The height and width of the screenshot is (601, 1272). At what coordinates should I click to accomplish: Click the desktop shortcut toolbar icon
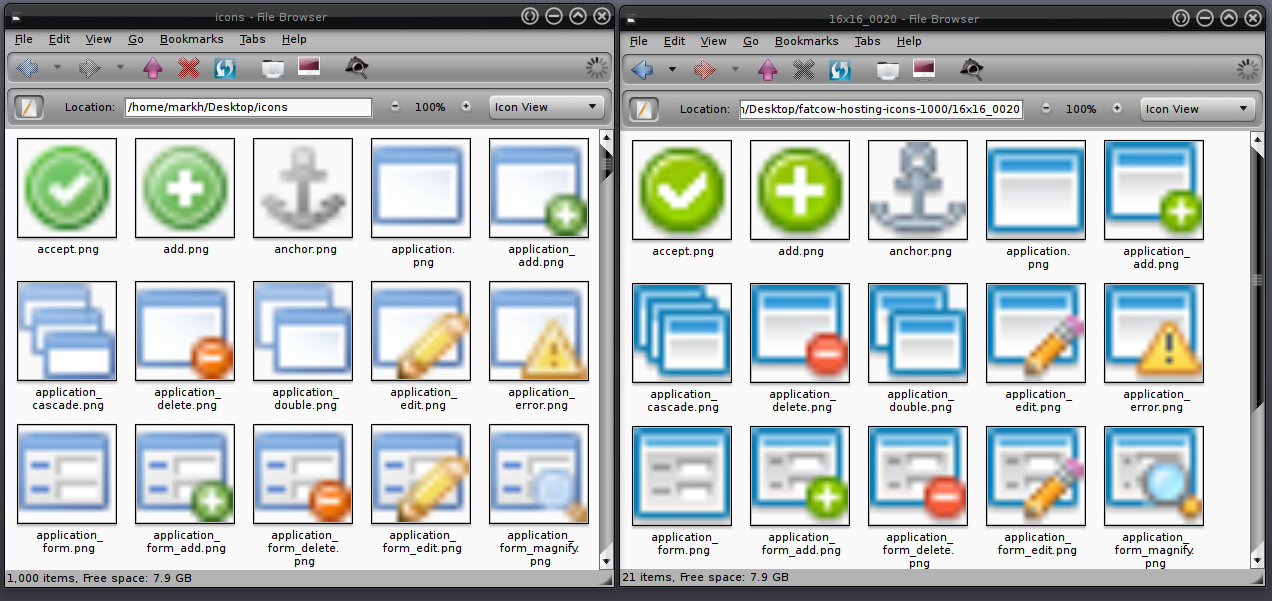(x=307, y=67)
